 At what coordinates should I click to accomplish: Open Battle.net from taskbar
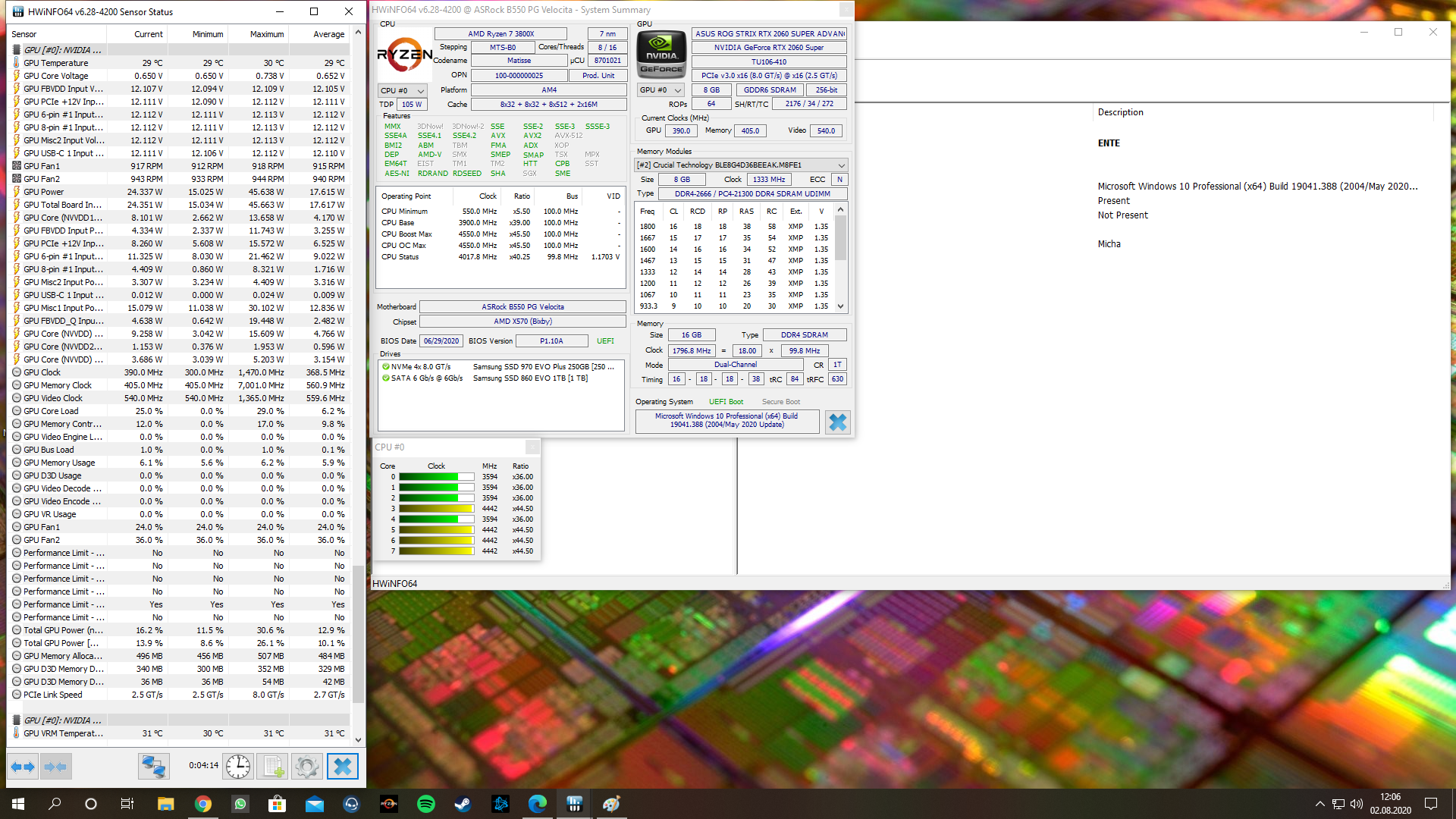[x=500, y=804]
